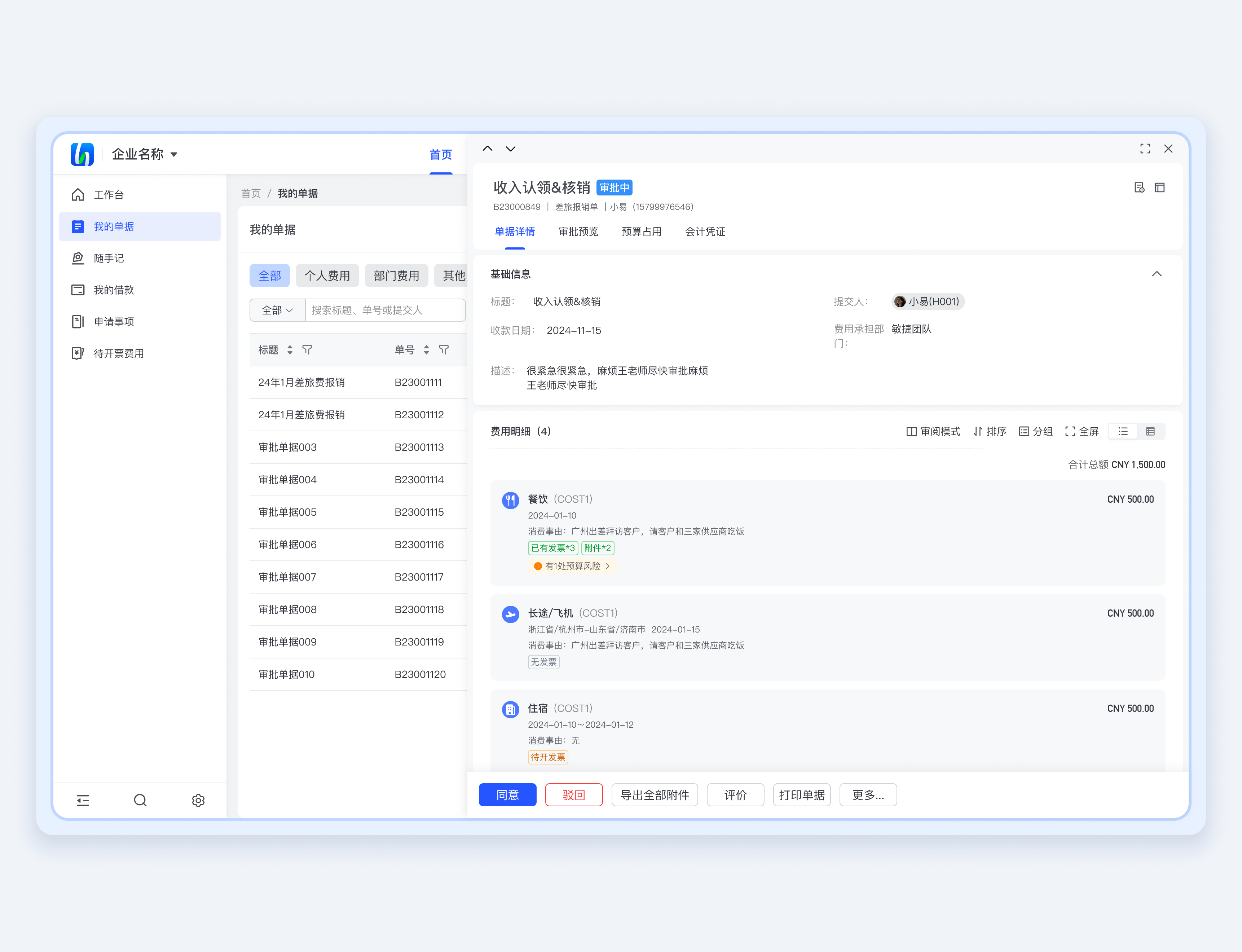Switch to list view toggle in 费用明细
The width and height of the screenshot is (1242, 952).
click(x=1123, y=431)
